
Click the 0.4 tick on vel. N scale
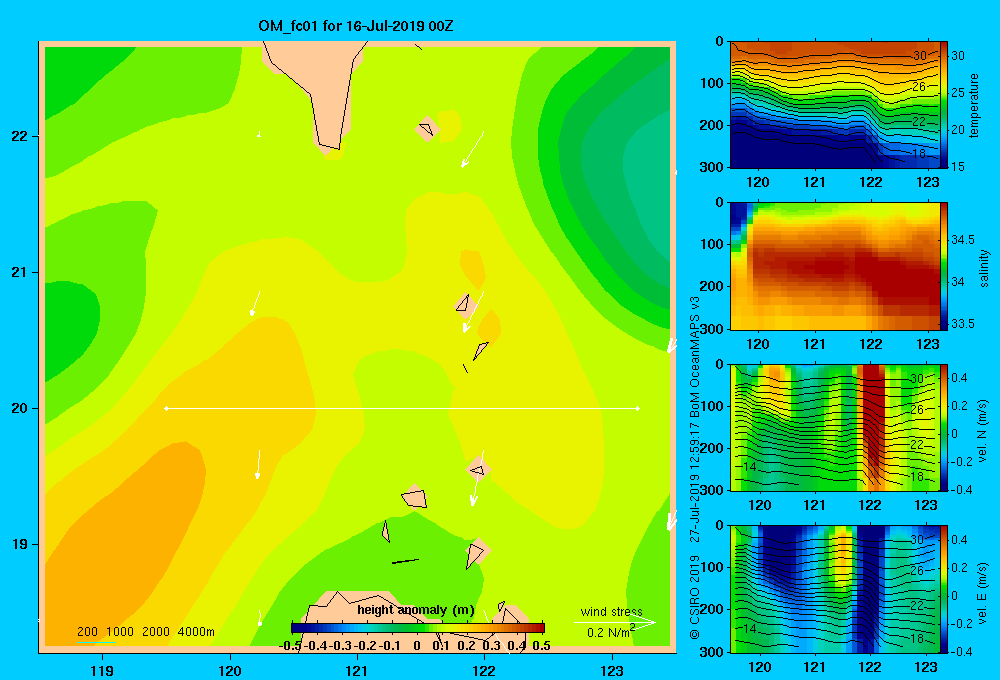(959, 378)
